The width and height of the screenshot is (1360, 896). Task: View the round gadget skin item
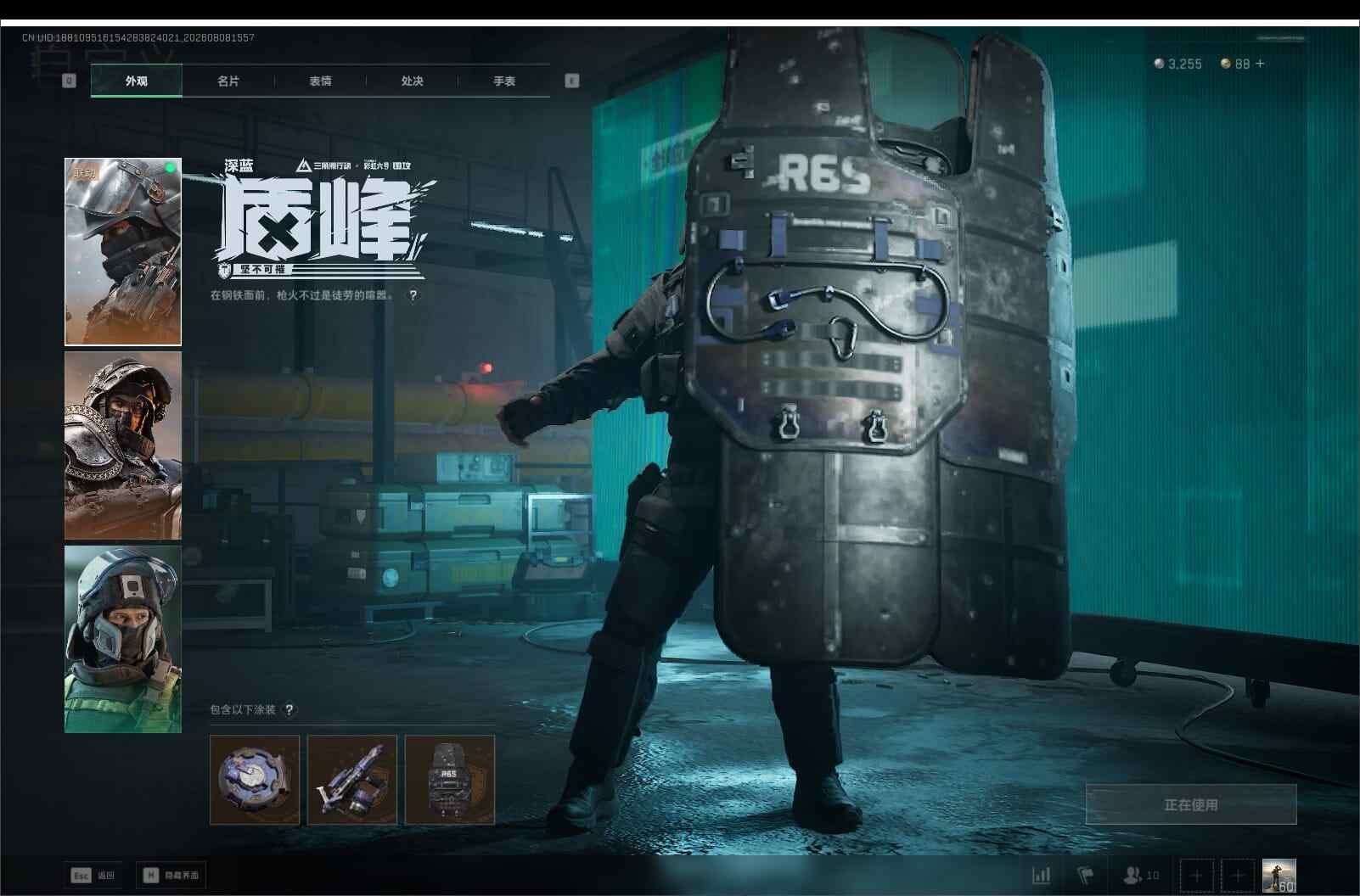click(255, 780)
